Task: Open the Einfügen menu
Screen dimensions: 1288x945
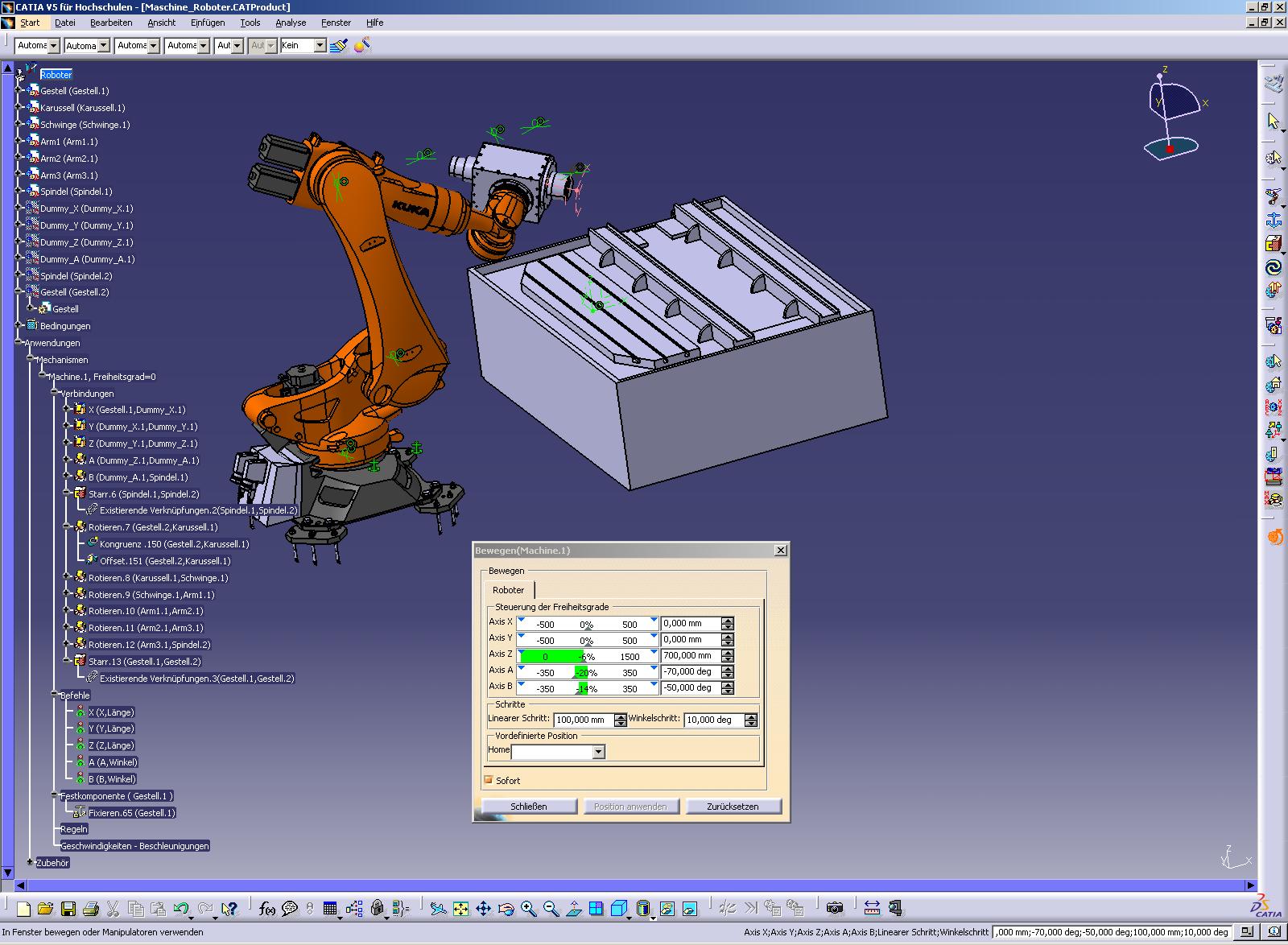Action: (208, 23)
